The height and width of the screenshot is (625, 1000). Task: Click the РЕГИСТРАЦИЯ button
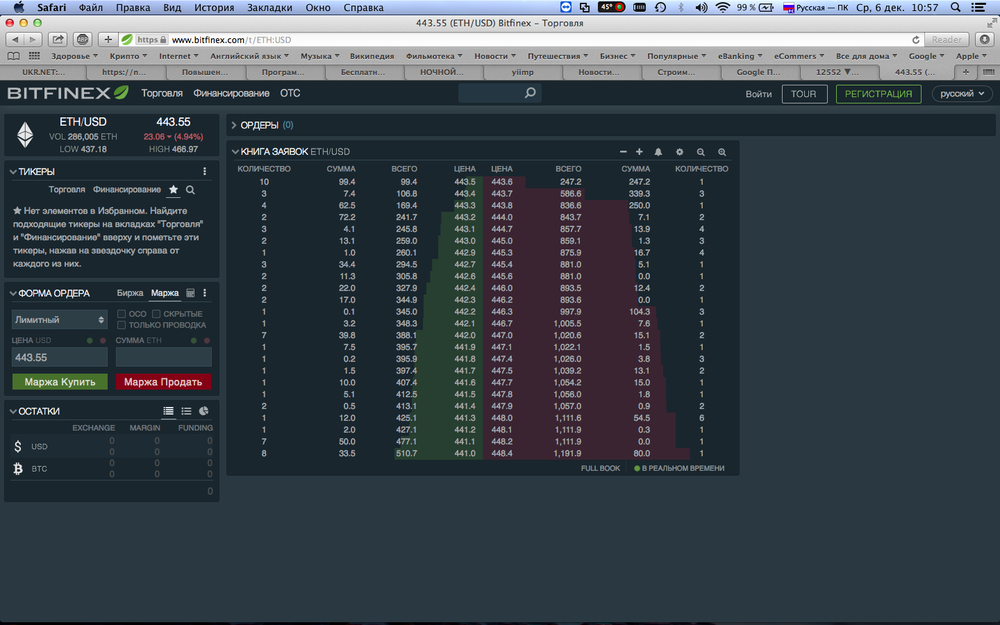click(878, 94)
